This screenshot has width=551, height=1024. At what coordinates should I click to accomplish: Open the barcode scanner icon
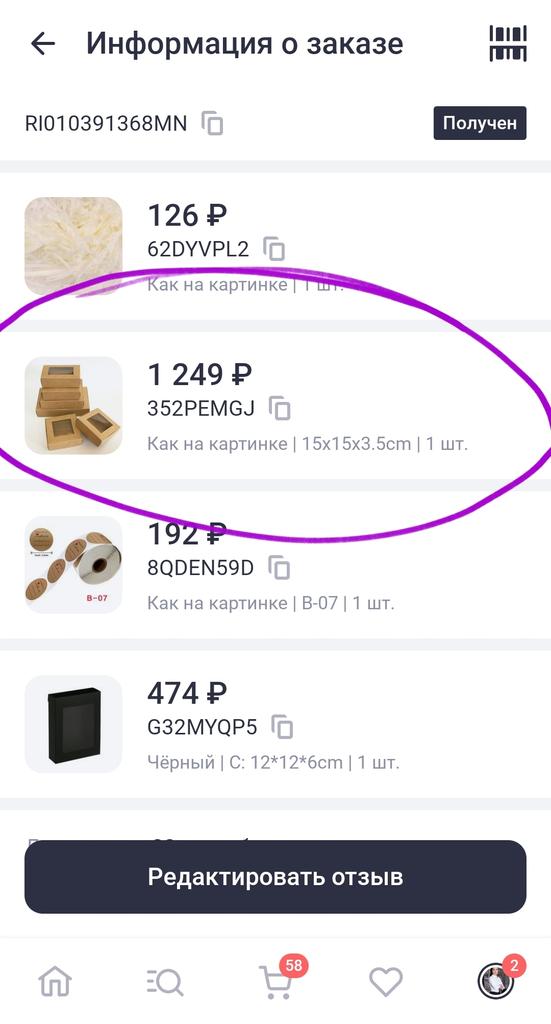(x=508, y=44)
